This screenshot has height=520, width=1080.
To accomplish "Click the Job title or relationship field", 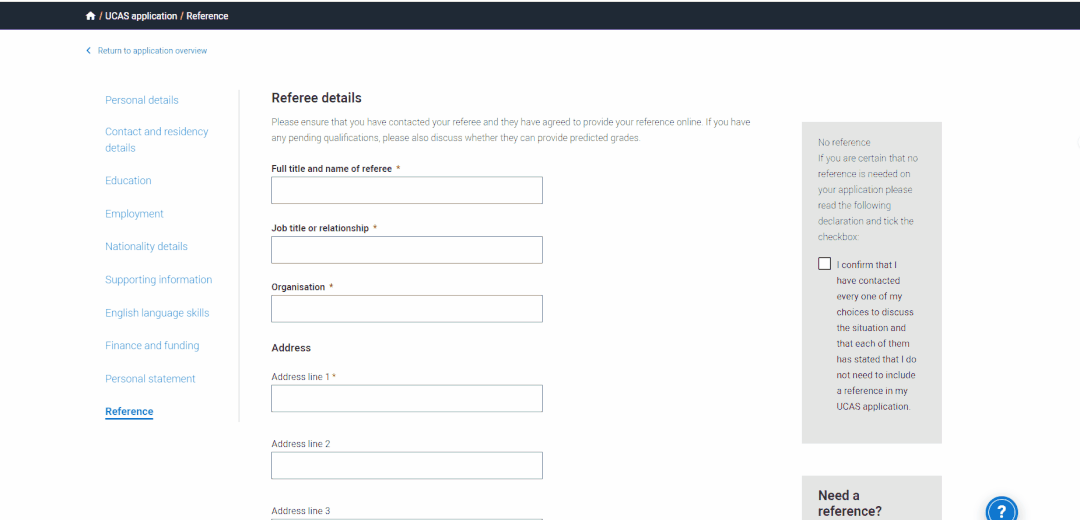I will [x=406, y=250].
